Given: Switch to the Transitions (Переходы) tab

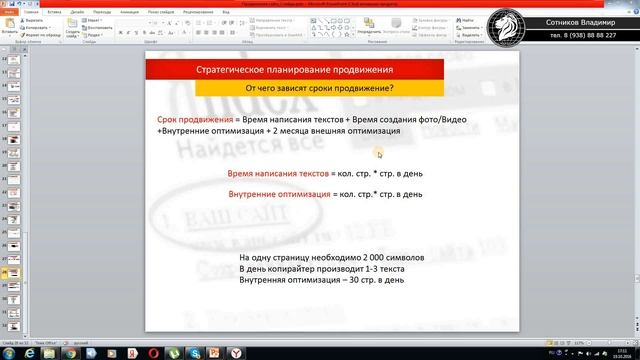Looking at the screenshot, I should (102, 12).
